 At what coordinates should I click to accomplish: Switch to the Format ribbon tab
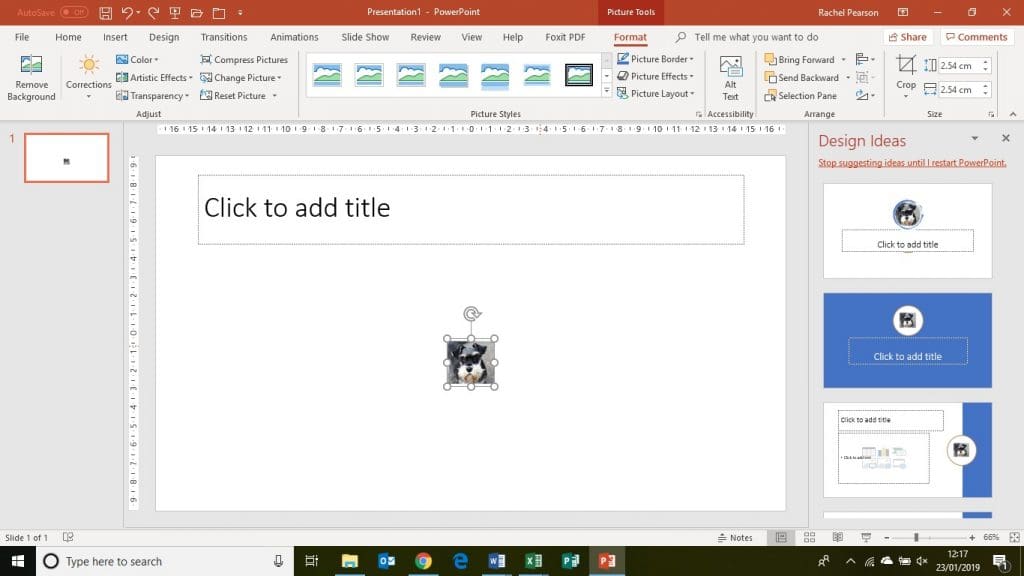click(x=630, y=37)
